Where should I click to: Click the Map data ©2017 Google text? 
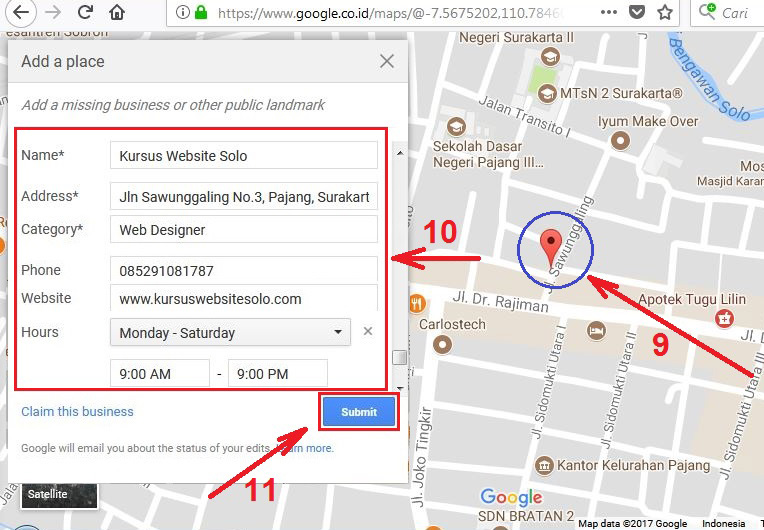pos(632,524)
